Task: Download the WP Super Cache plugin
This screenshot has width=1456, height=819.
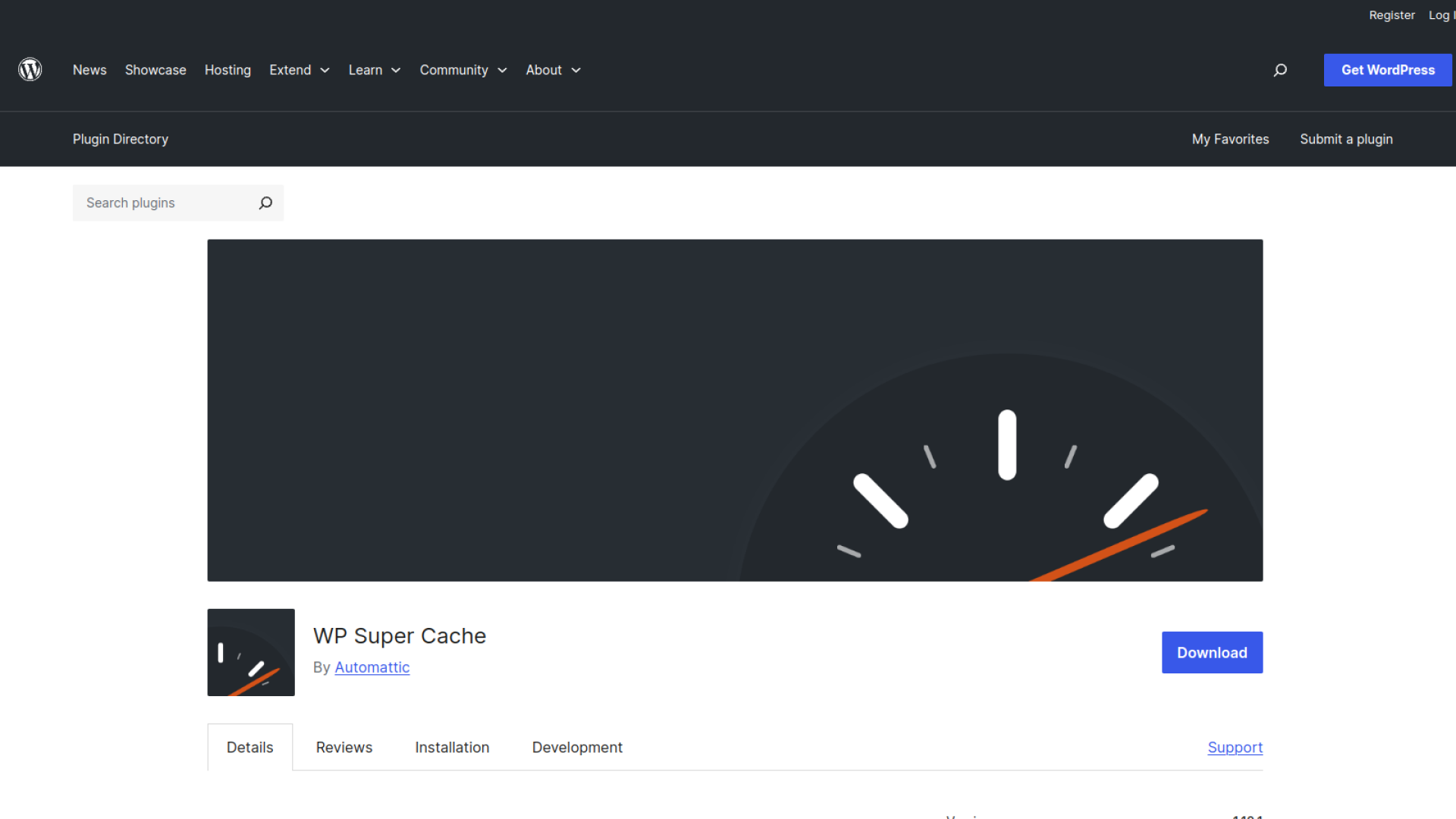Action: (1212, 652)
